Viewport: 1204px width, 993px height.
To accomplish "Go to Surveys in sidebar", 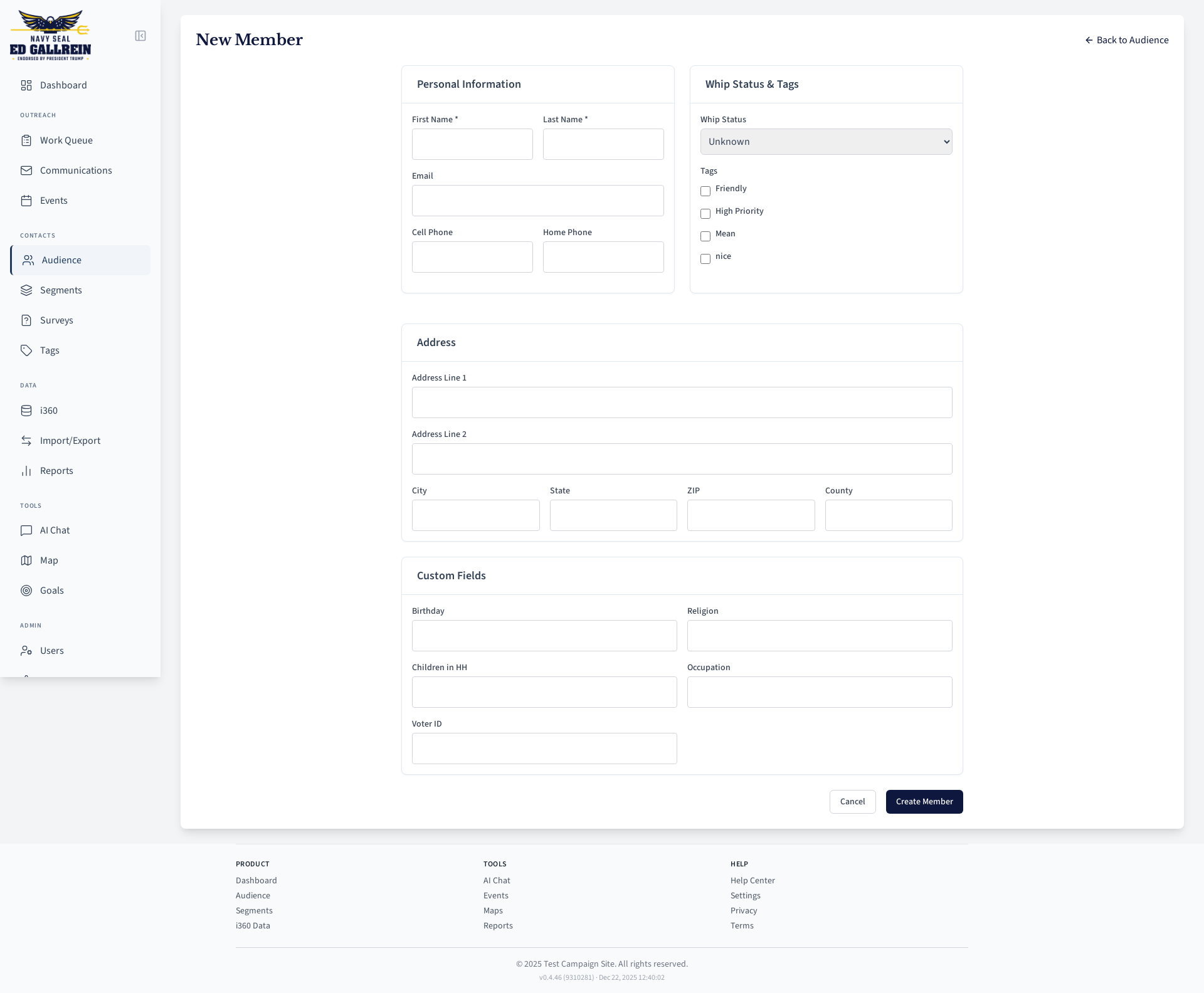I will (x=56, y=320).
